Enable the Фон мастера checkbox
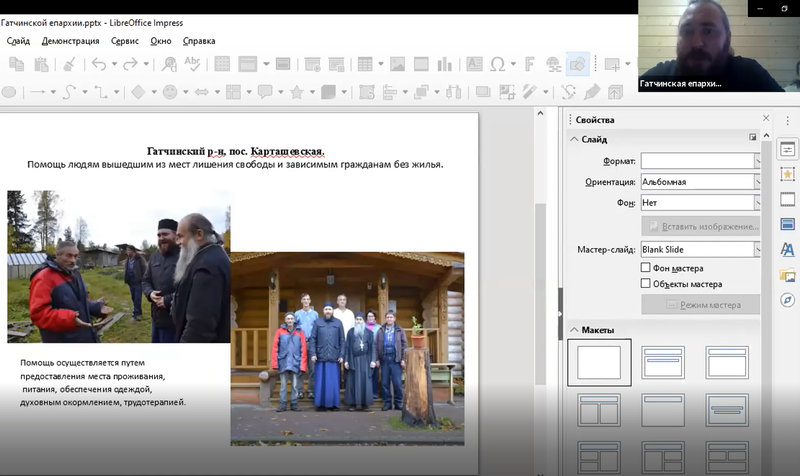The image size is (800, 476). pos(645,267)
